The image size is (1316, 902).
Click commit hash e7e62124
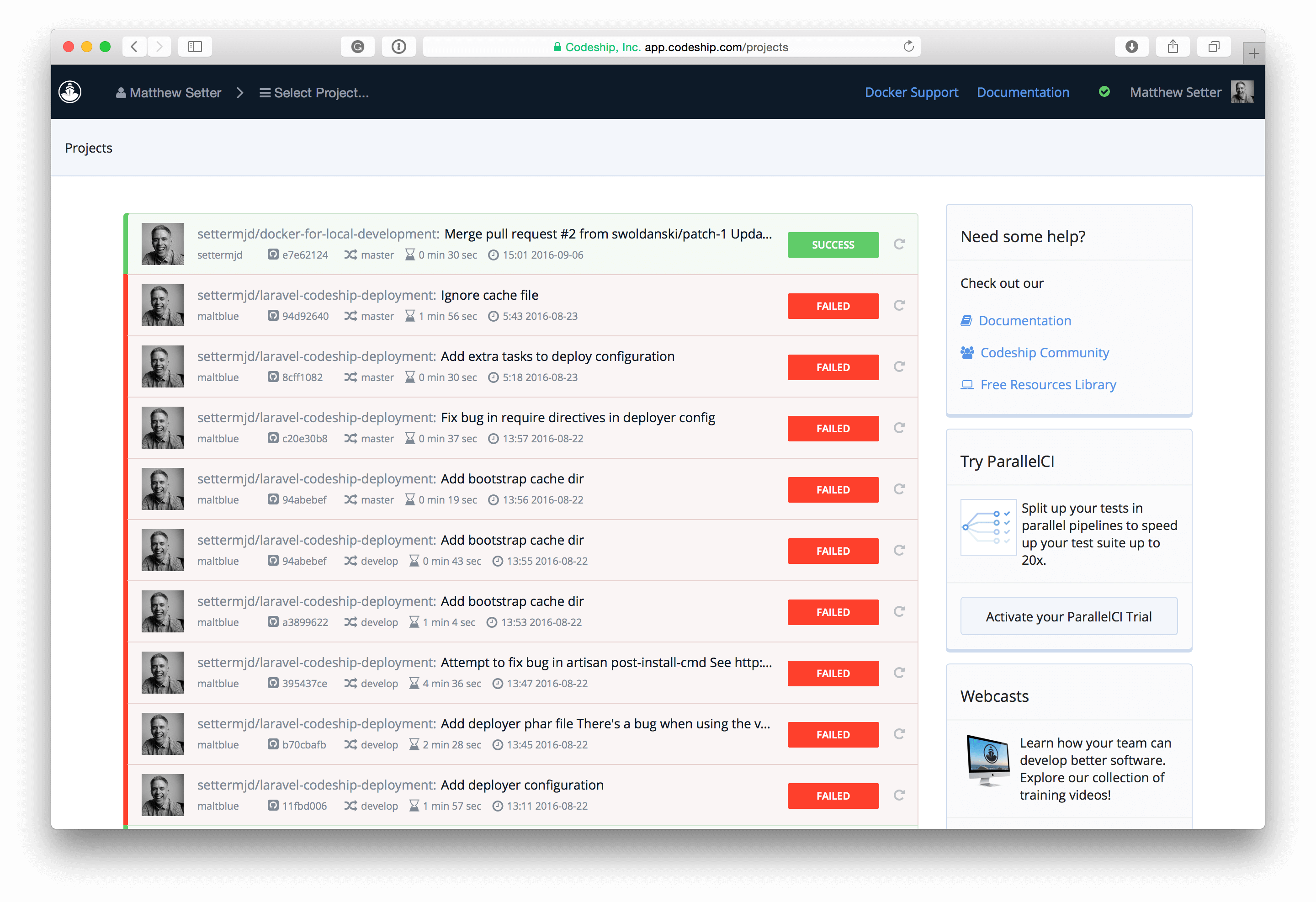tap(305, 255)
